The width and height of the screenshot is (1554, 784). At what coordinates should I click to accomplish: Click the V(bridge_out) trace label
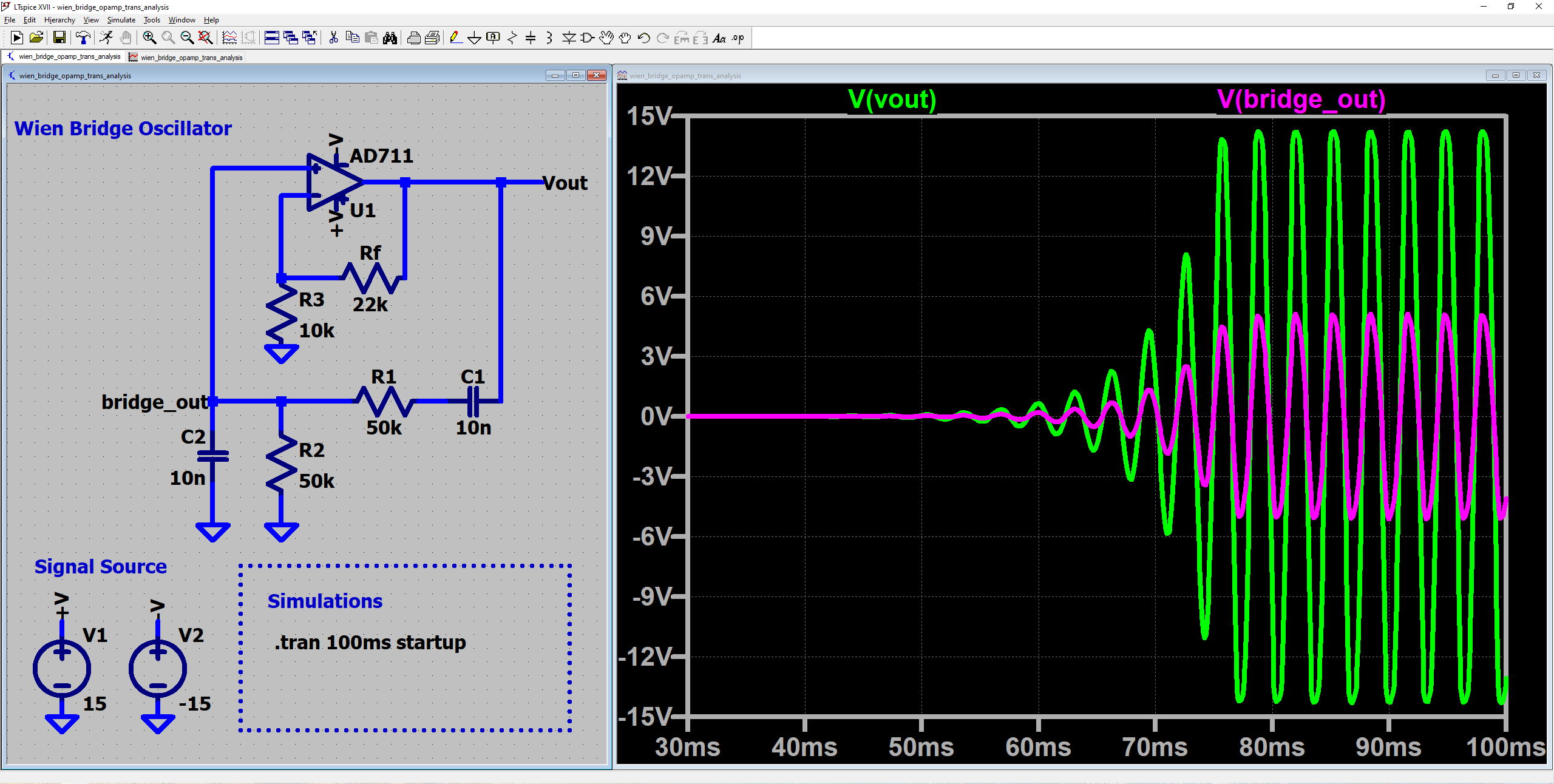1301,99
